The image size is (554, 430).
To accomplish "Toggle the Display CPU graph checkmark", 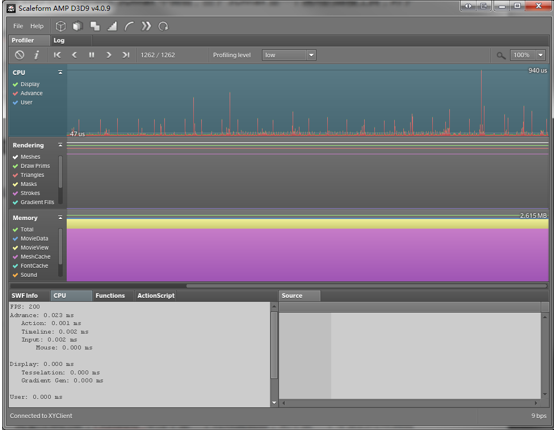I will pos(15,84).
